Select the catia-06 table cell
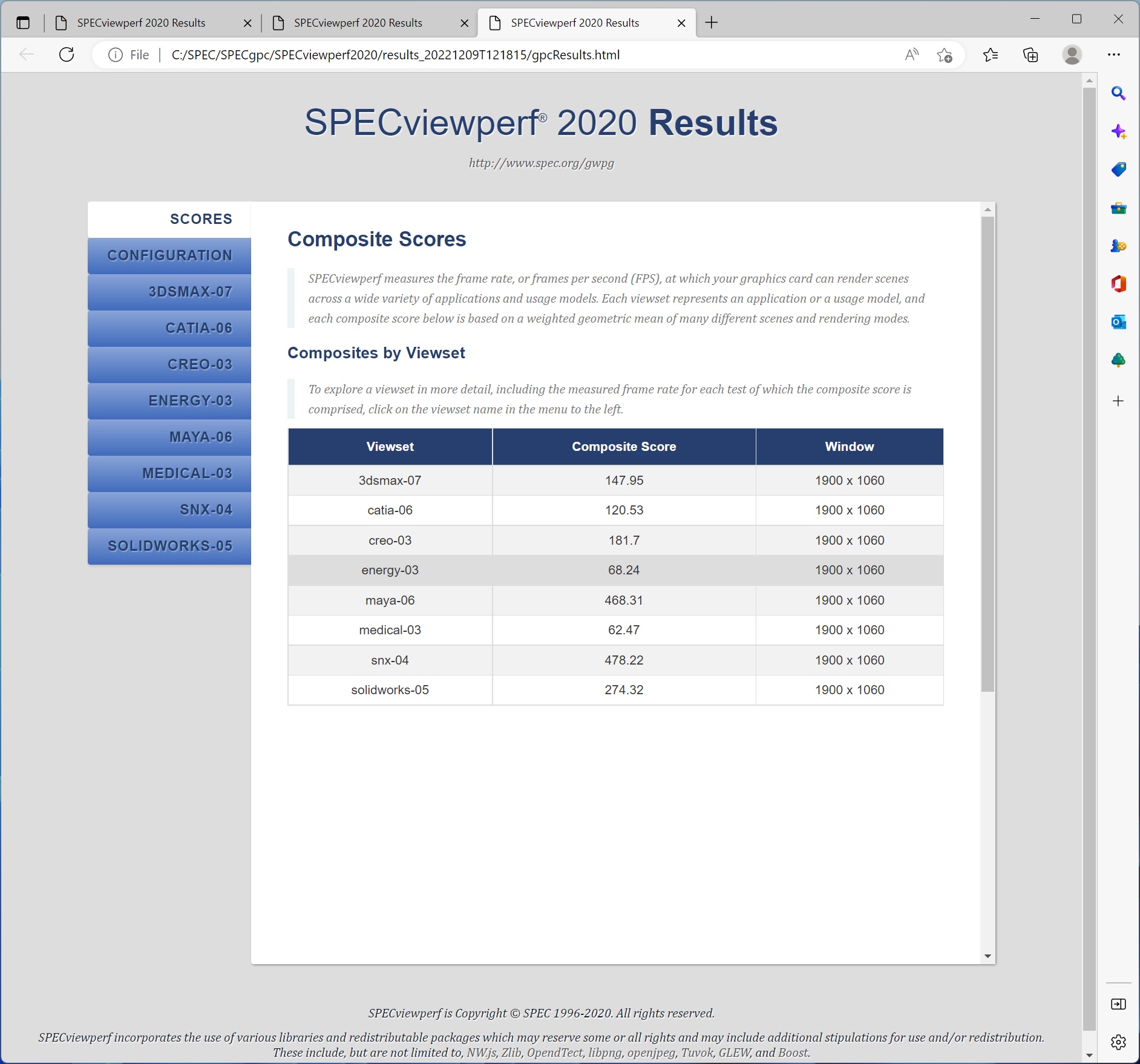This screenshot has height=1064, width=1140. (x=390, y=510)
